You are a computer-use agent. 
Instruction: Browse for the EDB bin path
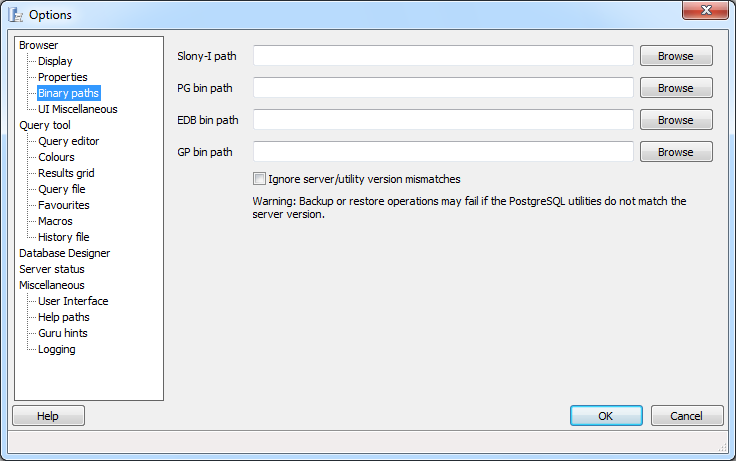click(676, 120)
